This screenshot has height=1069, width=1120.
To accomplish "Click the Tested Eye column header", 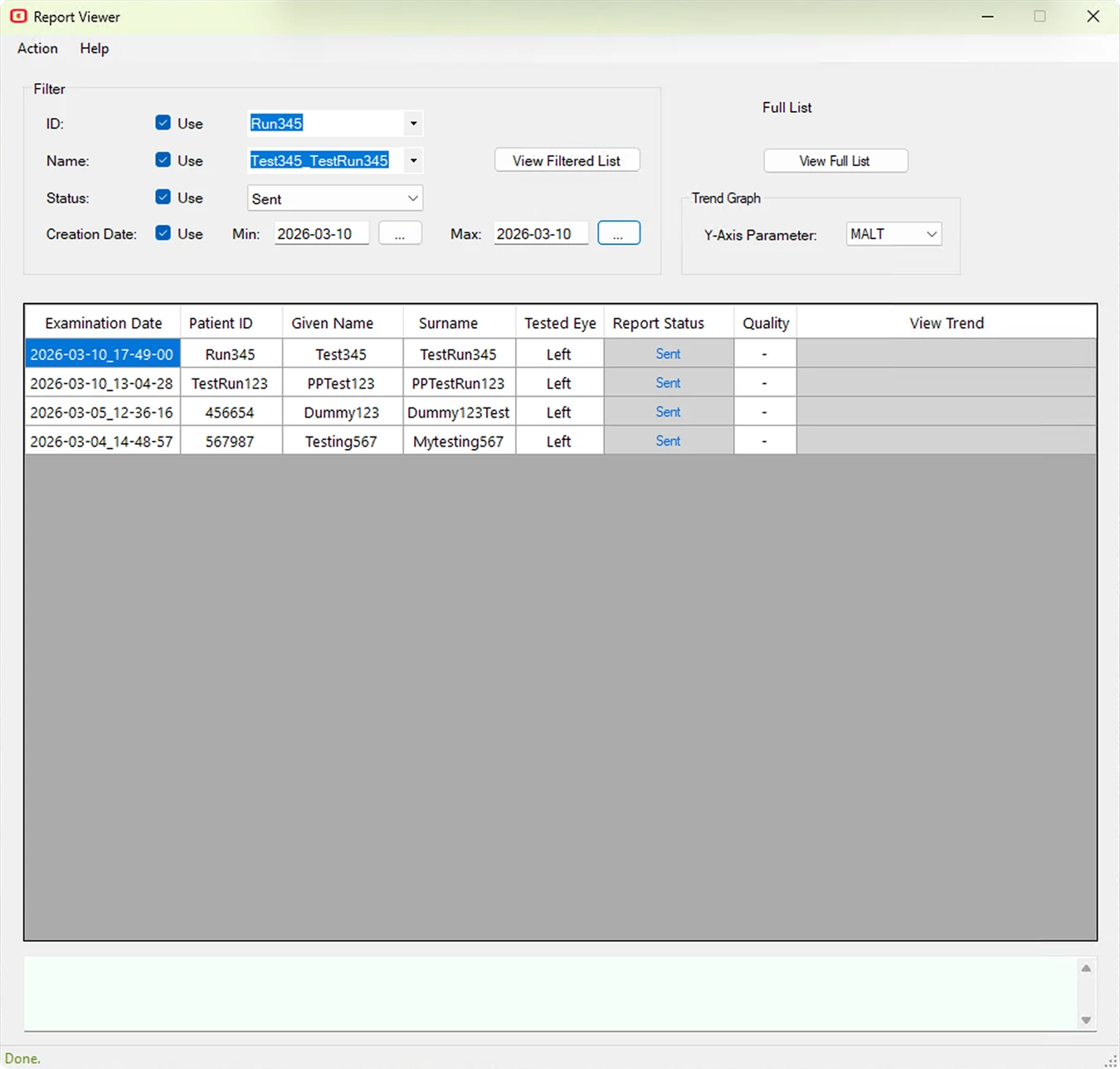I will pos(560,323).
